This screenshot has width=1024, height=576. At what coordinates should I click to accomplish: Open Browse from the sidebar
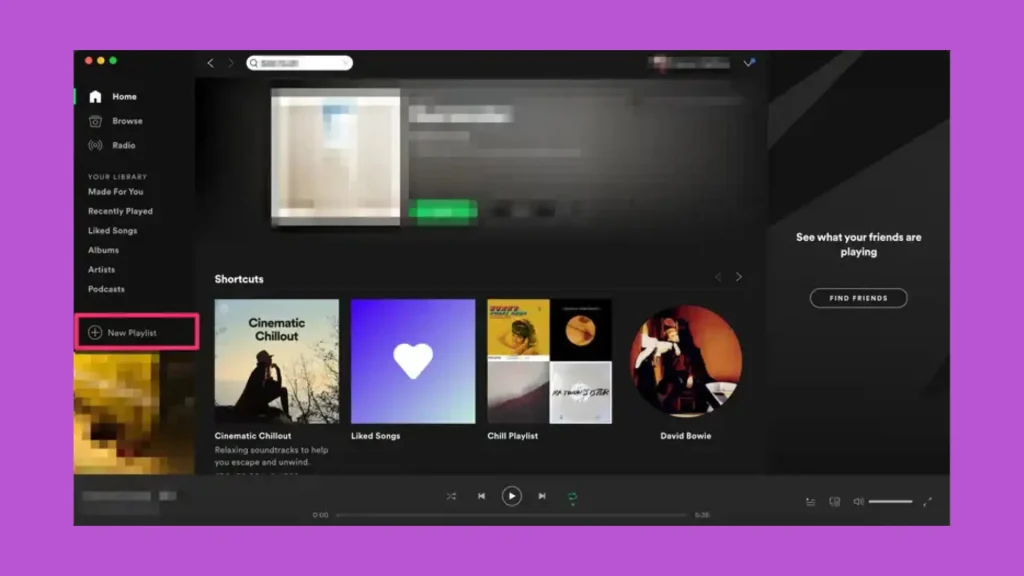point(96,120)
